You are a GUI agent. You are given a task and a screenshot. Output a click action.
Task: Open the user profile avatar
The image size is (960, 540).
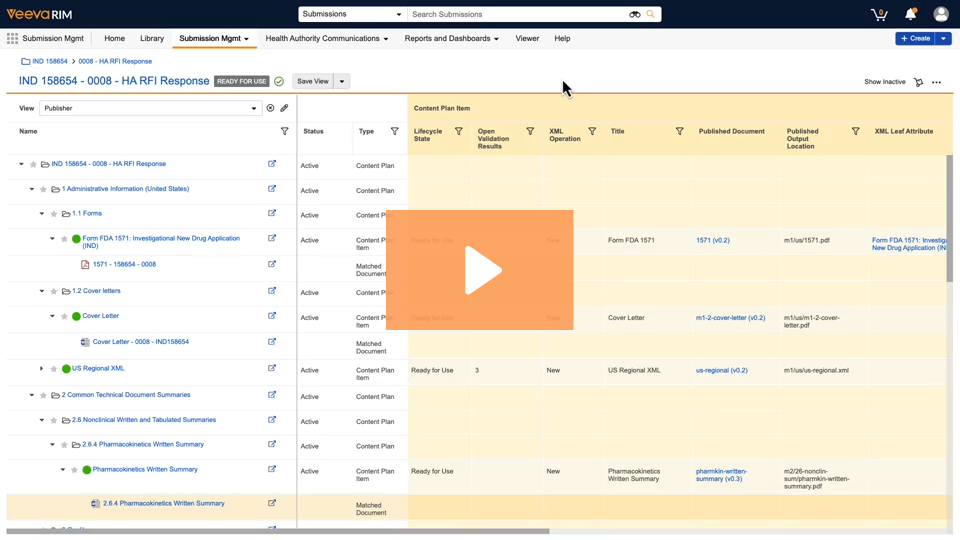(941, 14)
